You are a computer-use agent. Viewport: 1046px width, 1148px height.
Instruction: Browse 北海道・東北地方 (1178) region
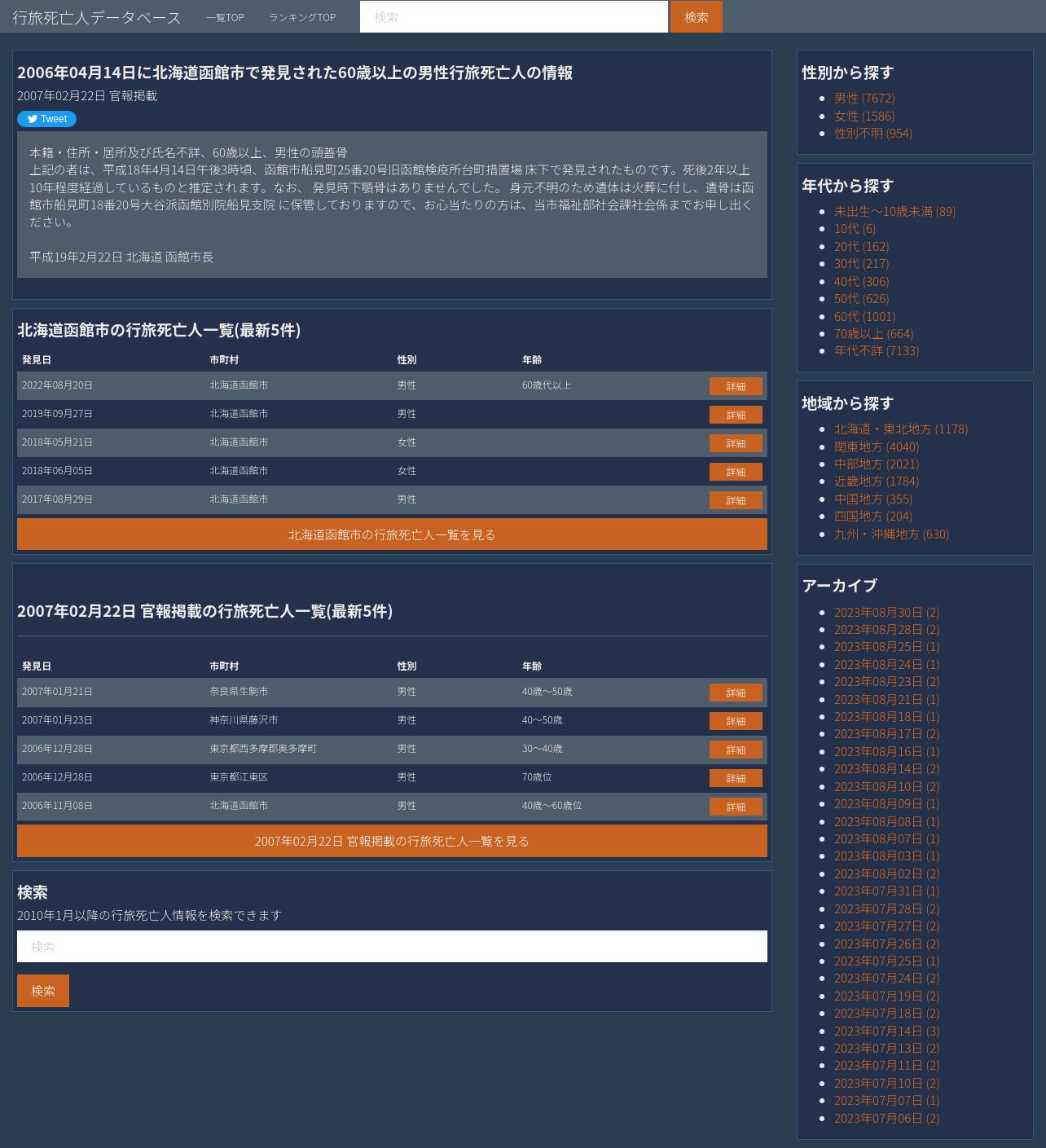click(x=901, y=429)
